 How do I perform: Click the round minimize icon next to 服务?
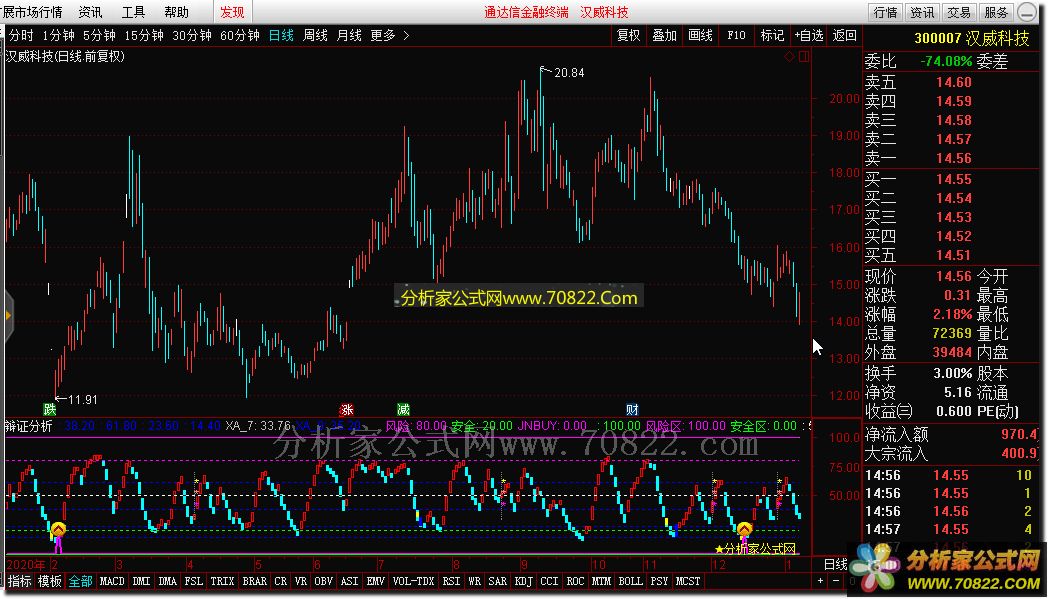click(x=1028, y=12)
